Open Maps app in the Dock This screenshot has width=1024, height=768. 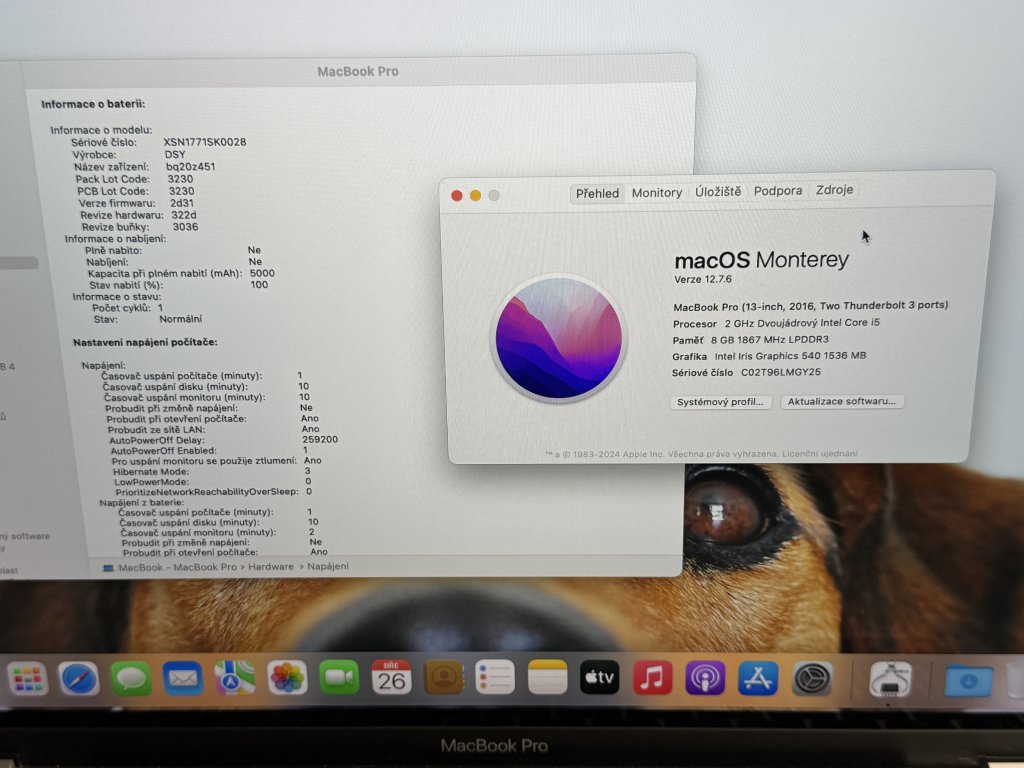(x=235, y=678)
